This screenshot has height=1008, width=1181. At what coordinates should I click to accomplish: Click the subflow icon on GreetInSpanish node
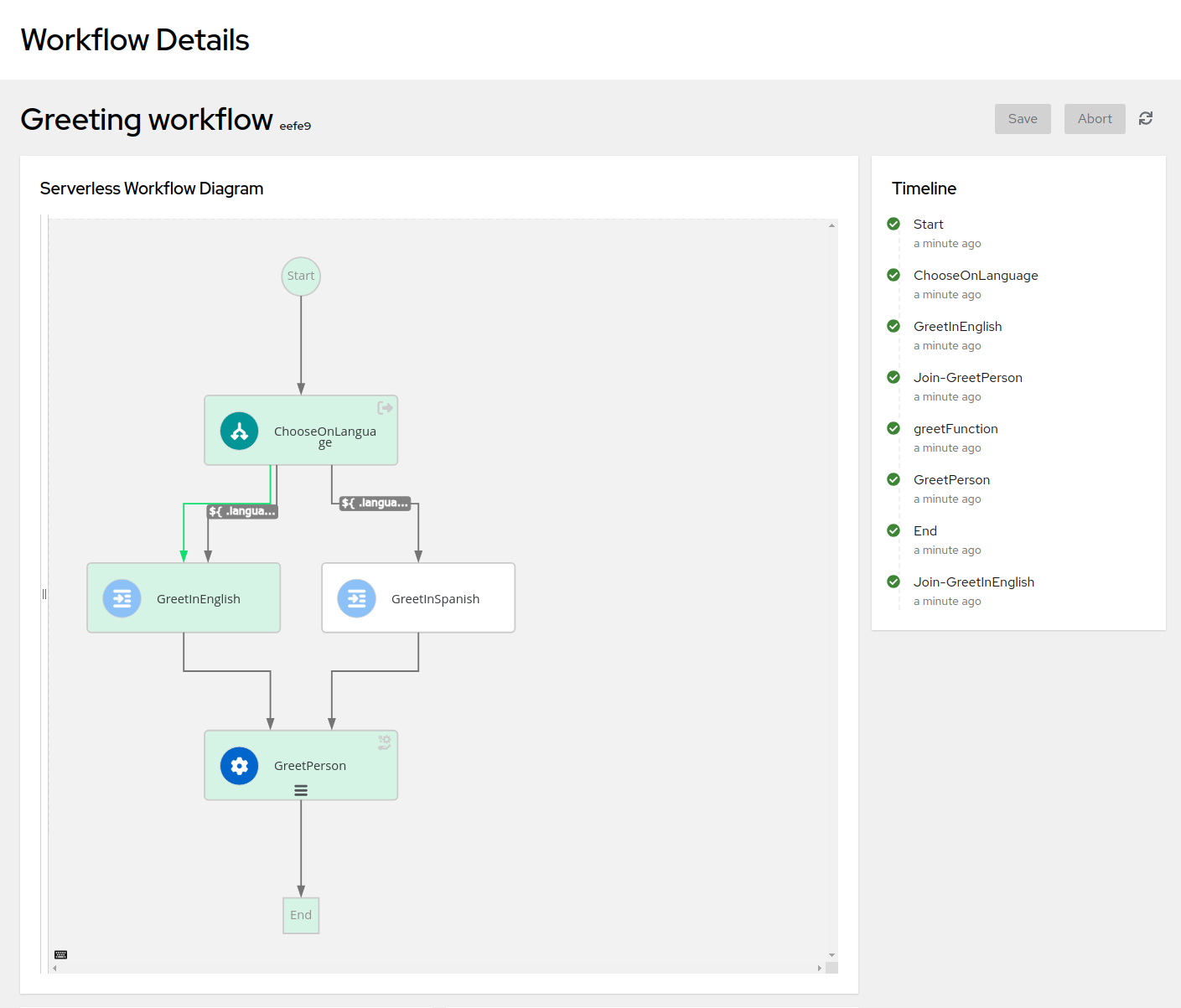pos(357,598)
